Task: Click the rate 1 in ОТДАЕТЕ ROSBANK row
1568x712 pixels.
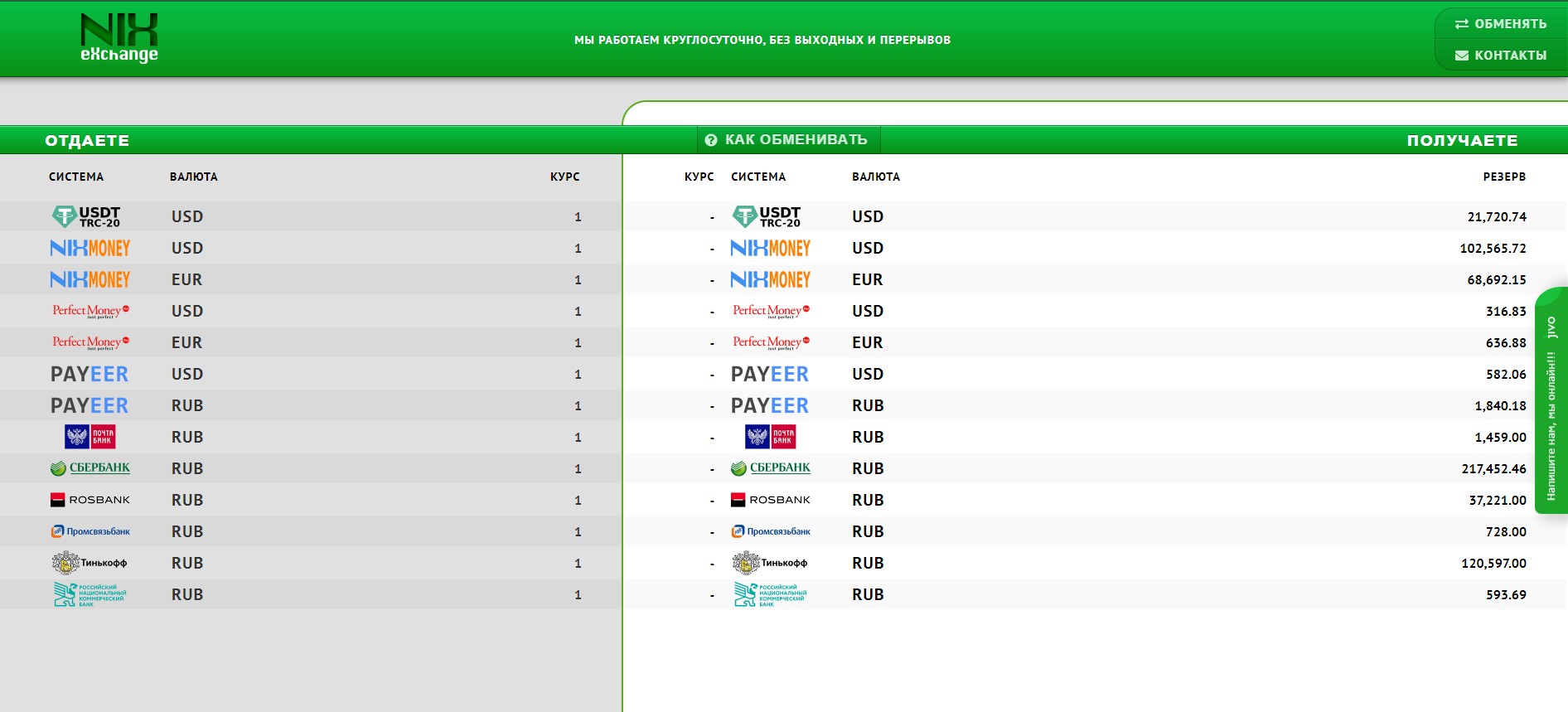Action: click(x=578, y=501)
